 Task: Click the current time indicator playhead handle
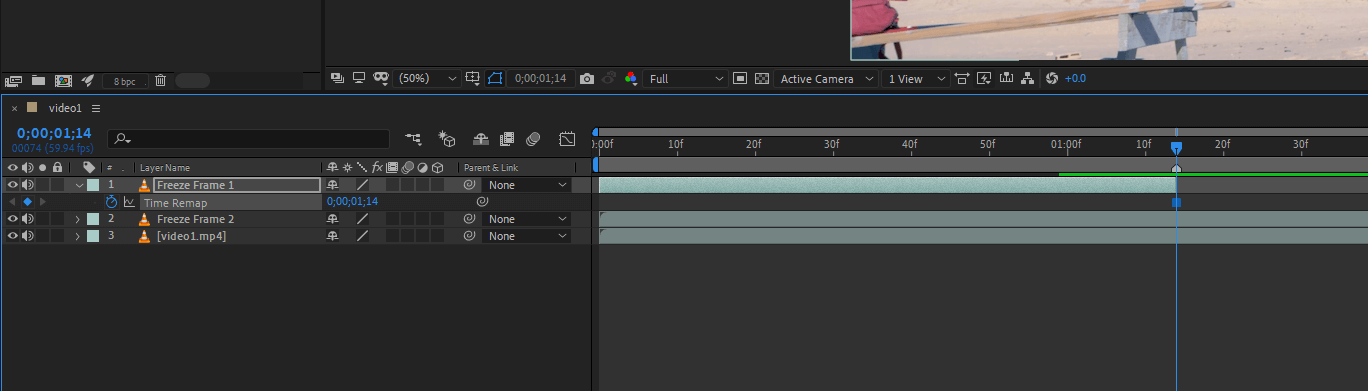(1176, 147)
